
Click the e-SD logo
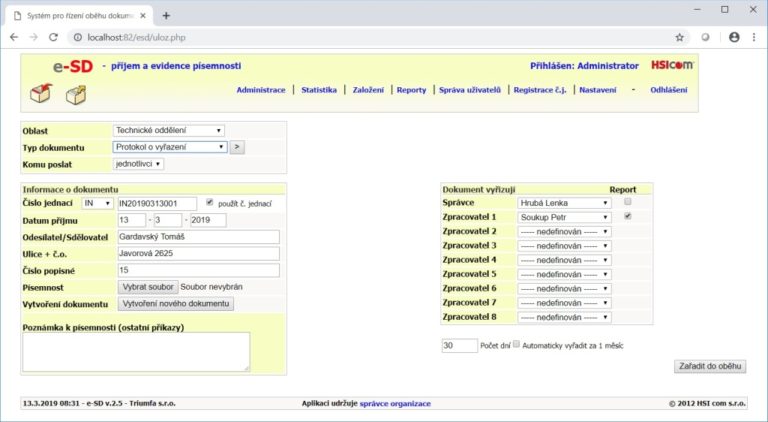point(73,67)
